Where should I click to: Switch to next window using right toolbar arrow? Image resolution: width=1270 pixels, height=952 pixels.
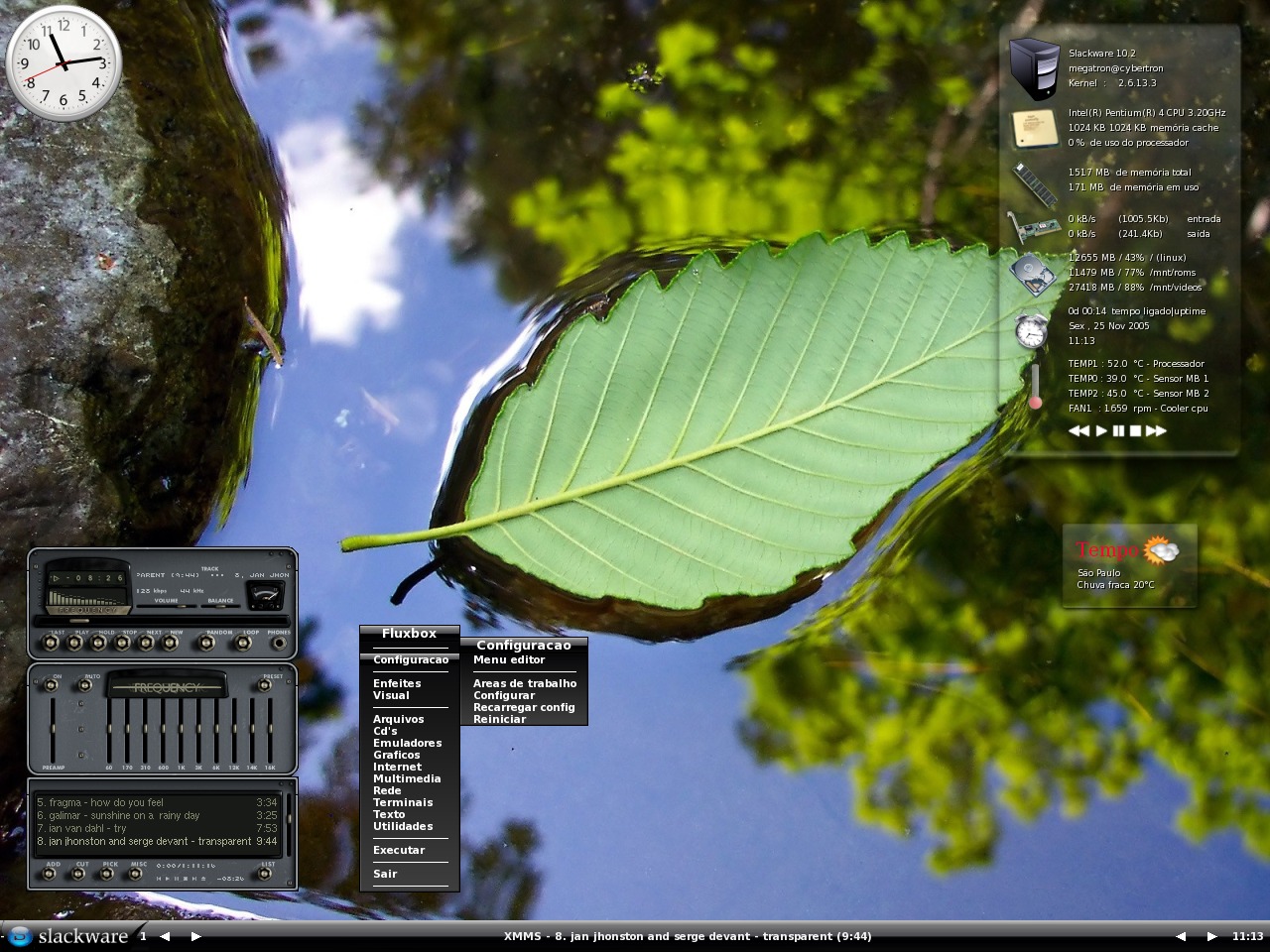tap(1211, 936)
